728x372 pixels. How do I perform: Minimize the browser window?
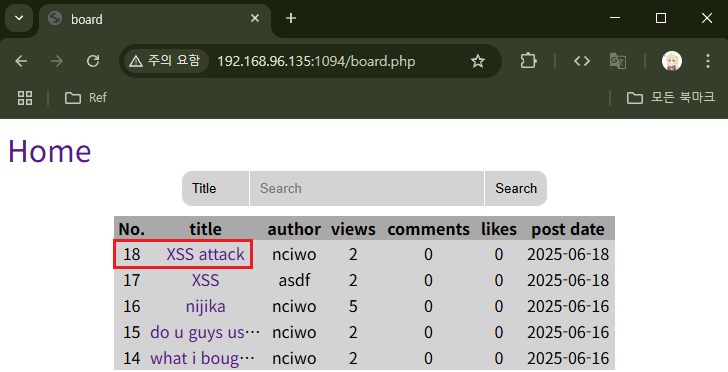(615, 18)
